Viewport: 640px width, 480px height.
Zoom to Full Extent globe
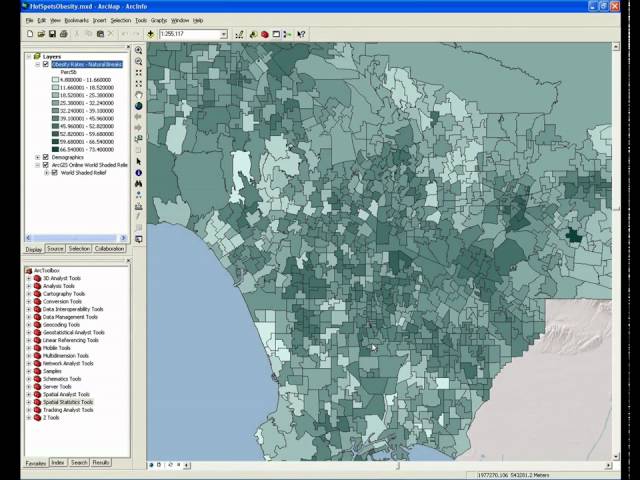click(139, 106)
